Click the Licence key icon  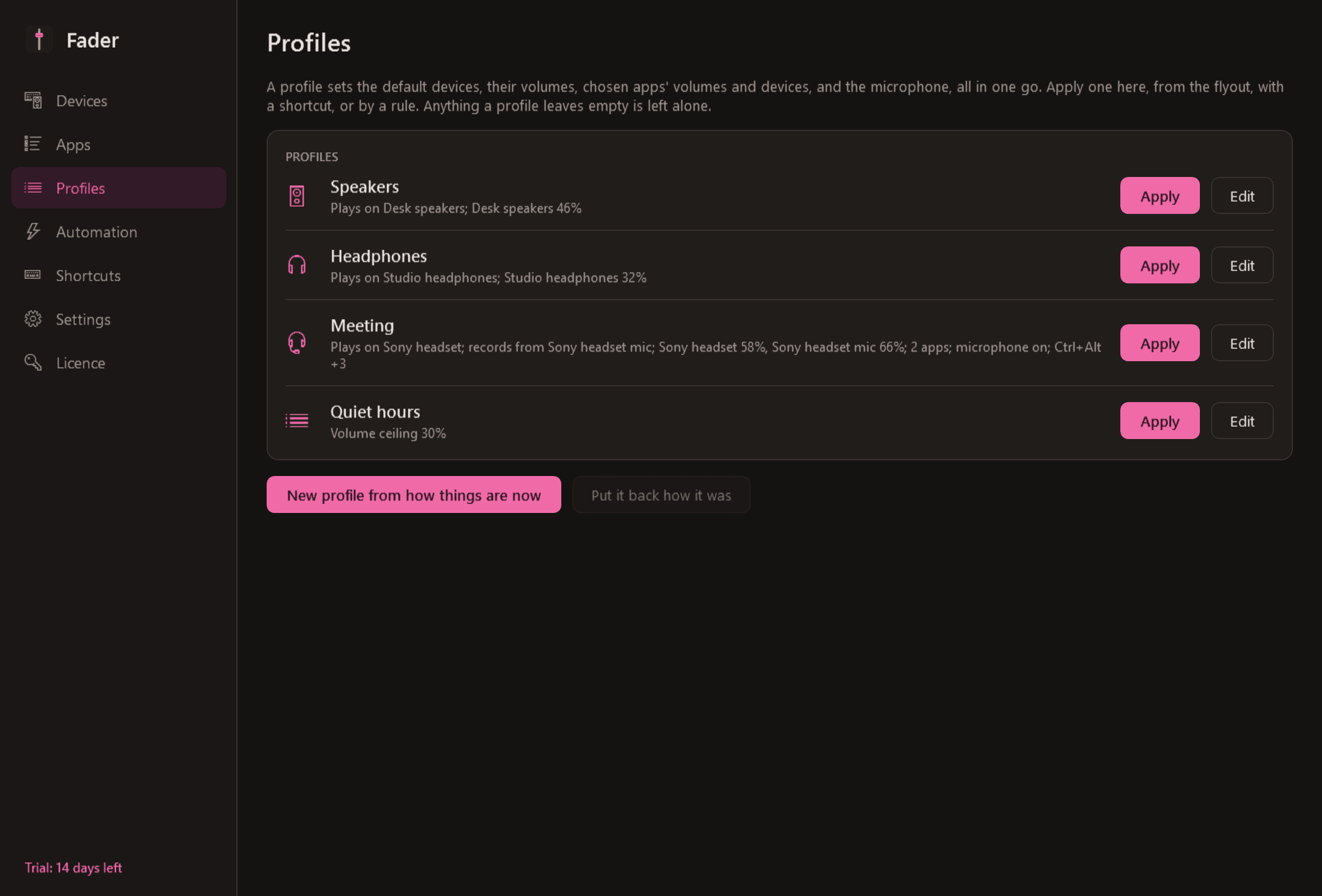point(33,363)
